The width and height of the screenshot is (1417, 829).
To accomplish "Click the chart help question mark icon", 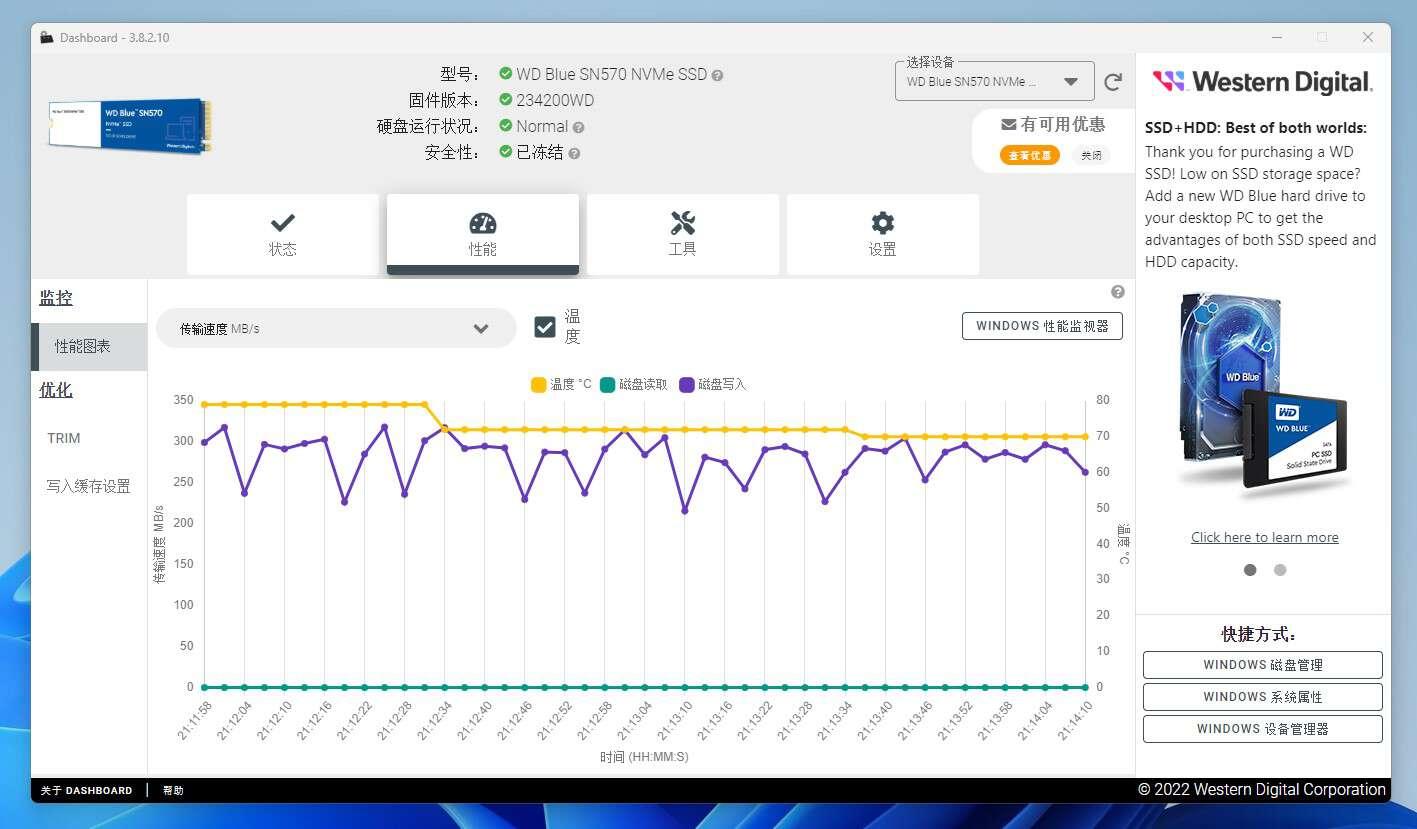I will 1118,292.
